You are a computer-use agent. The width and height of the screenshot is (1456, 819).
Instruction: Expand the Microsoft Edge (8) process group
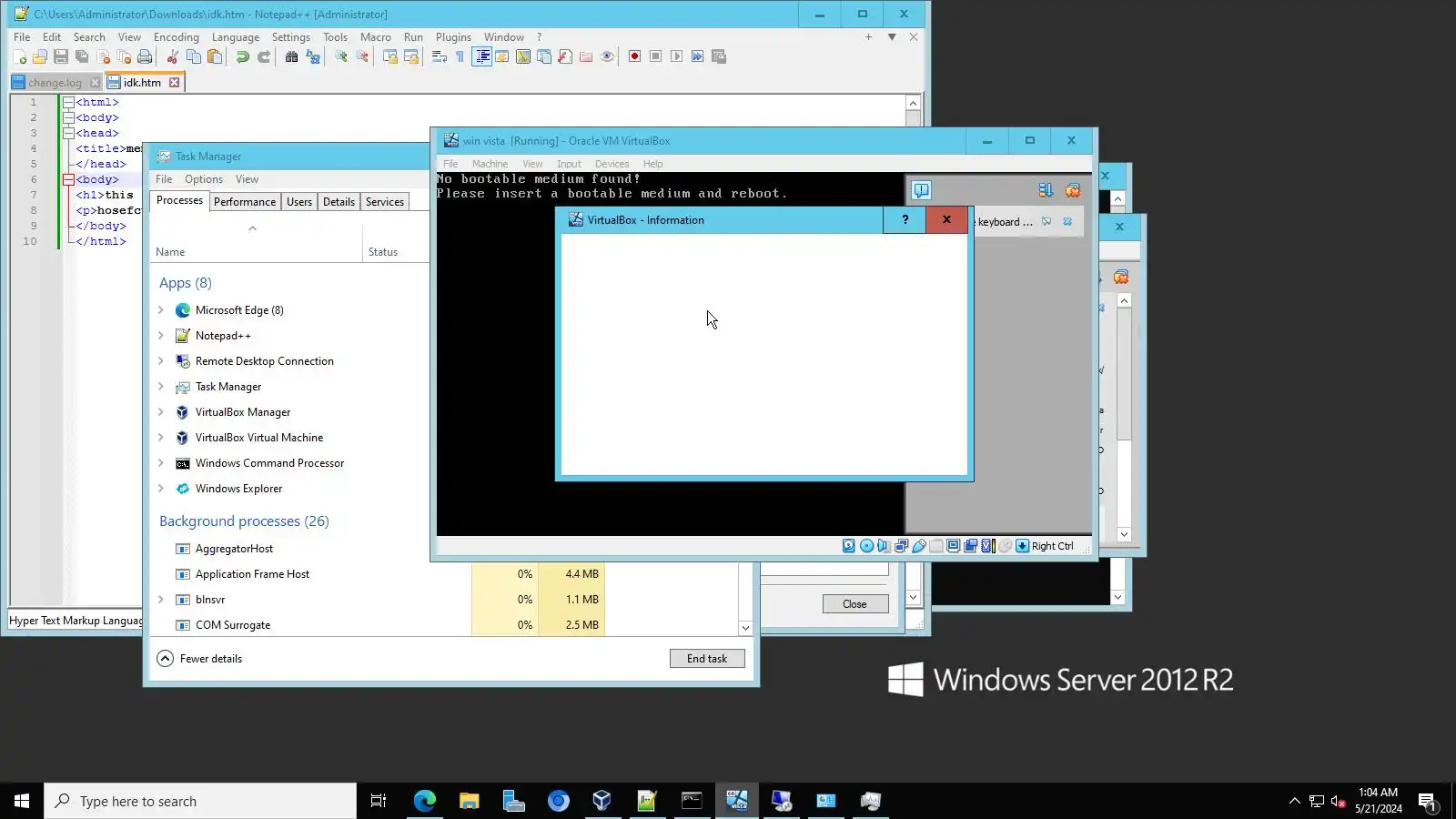pos(161,310)
